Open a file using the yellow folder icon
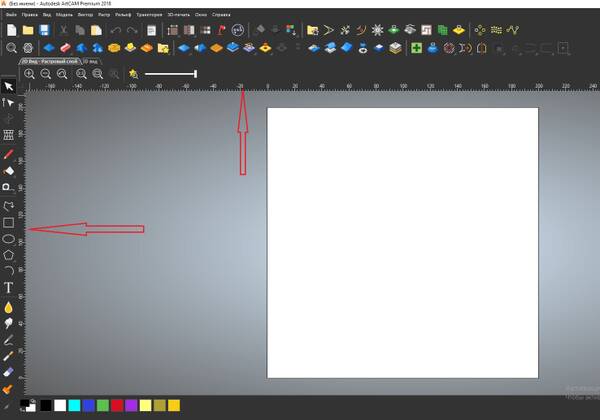 (28, 30)
